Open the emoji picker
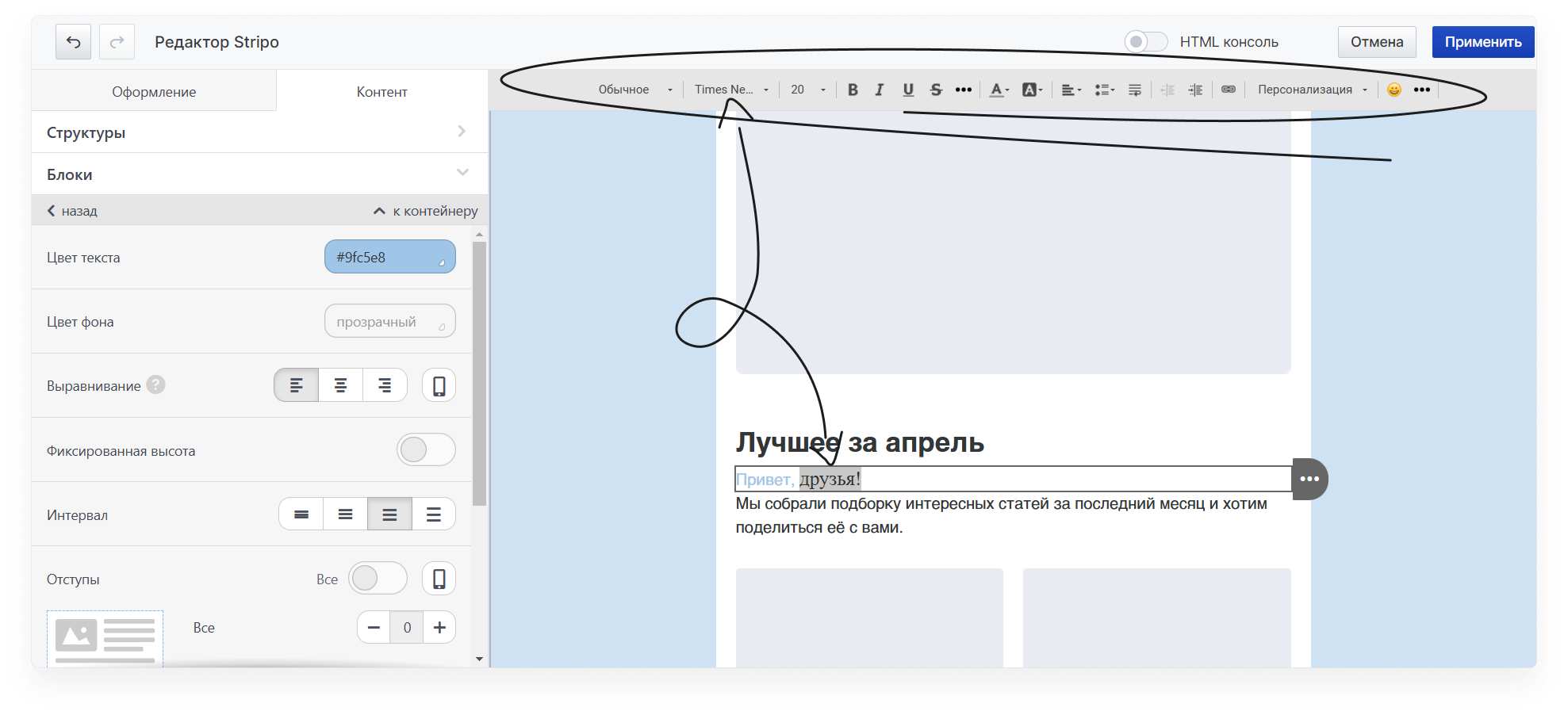The height and width of the screenshot is (715, 1568). click(x=1394, y=90)
